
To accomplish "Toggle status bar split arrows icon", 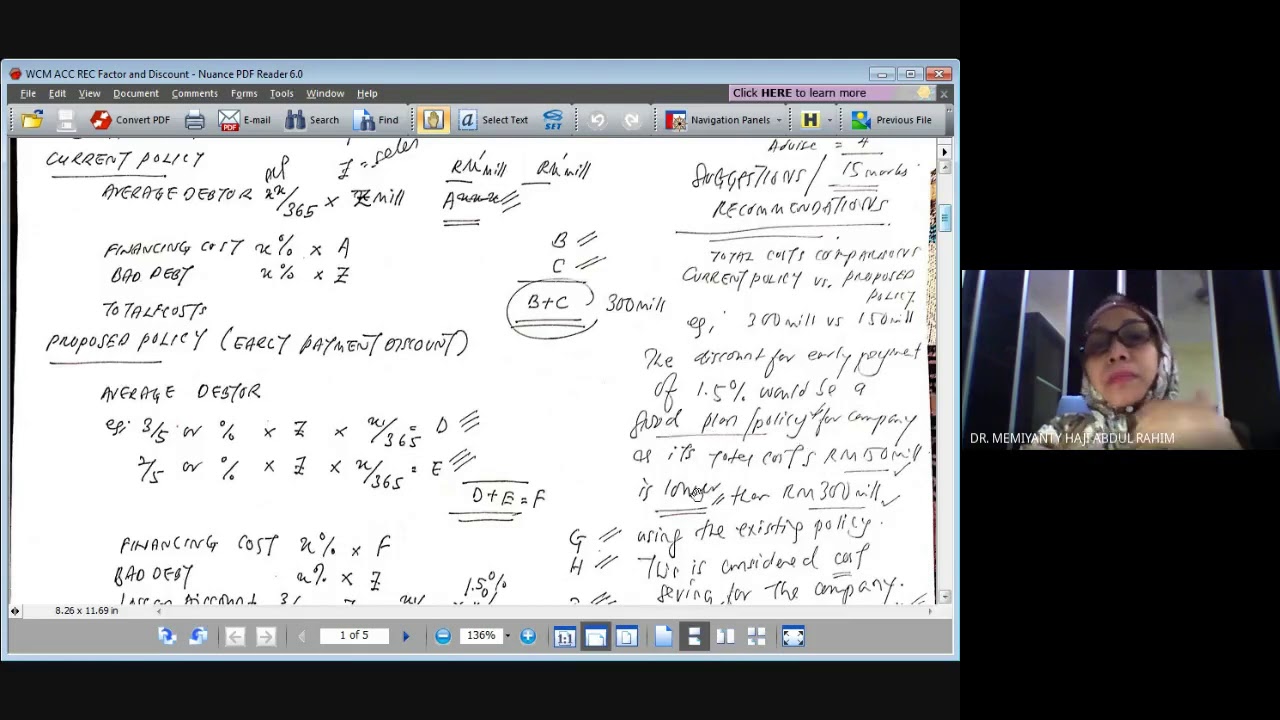I will click(14, 610).
